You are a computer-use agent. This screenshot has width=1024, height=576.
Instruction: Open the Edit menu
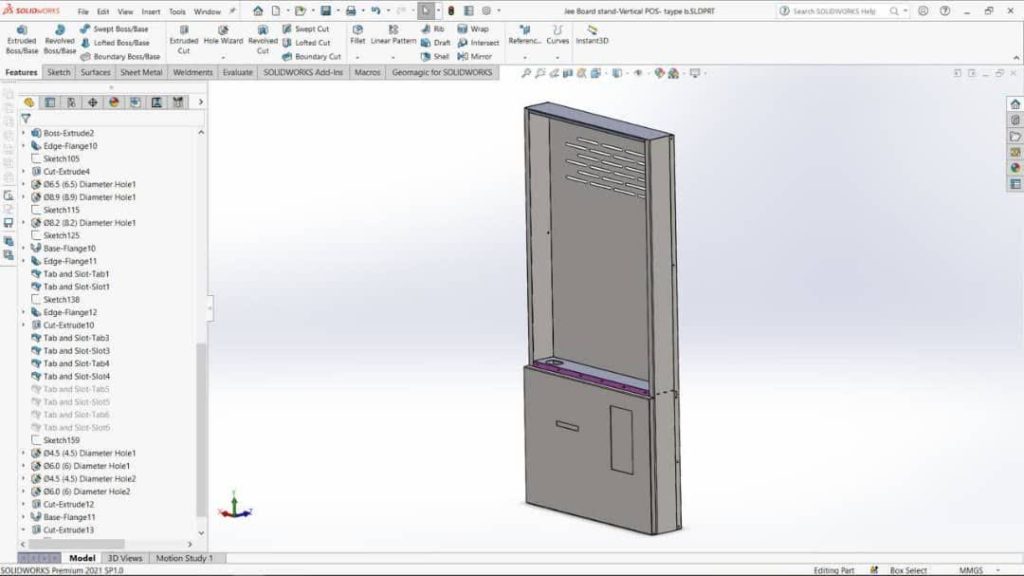(103, 12)
